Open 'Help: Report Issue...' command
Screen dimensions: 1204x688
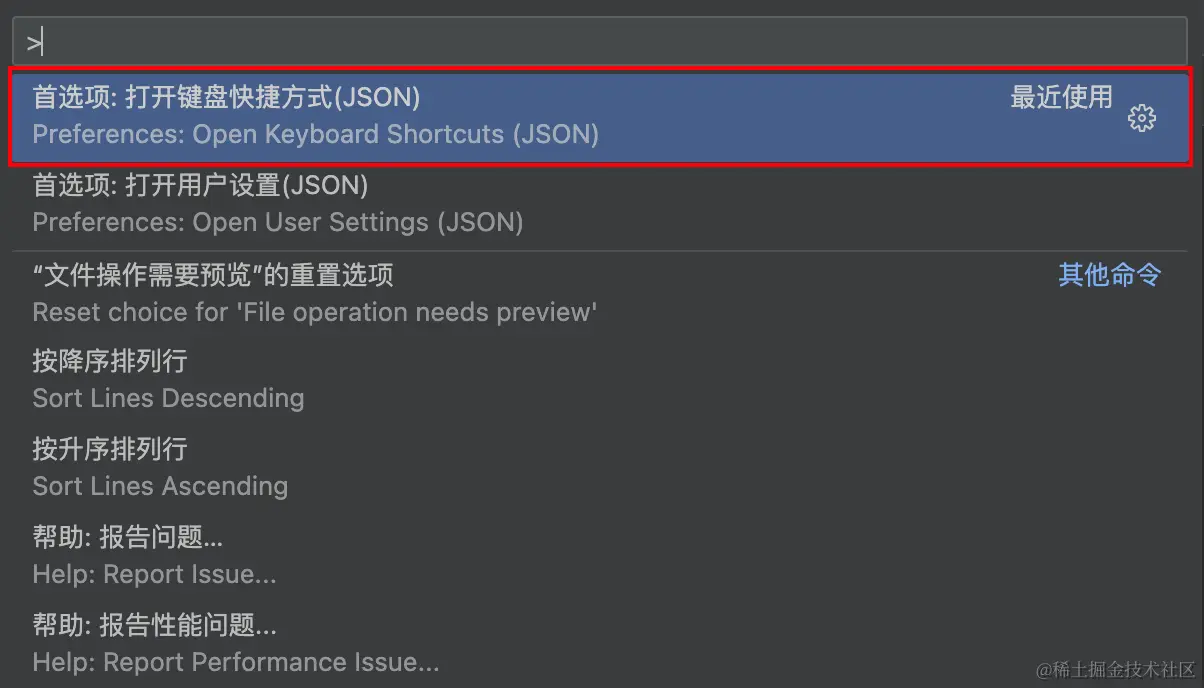click(x=154, y=574)
